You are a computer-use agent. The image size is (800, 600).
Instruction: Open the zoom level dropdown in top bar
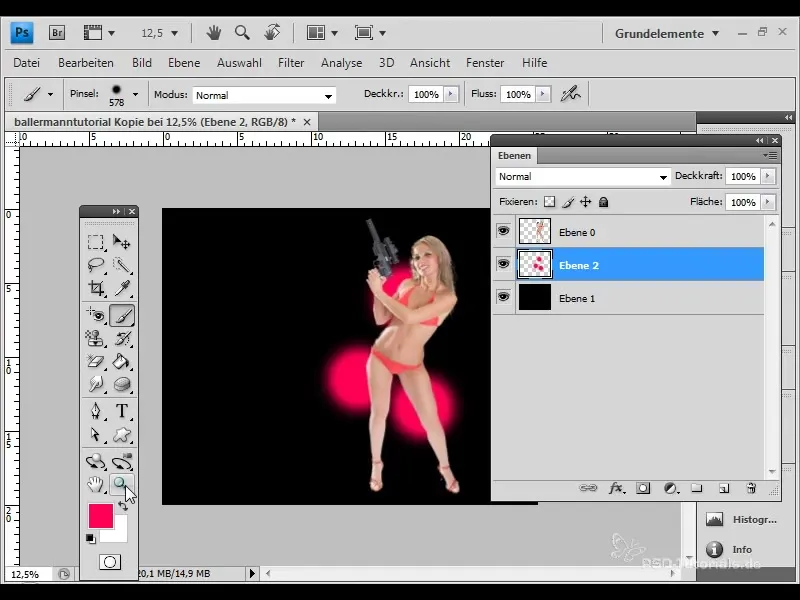point(174,33)
